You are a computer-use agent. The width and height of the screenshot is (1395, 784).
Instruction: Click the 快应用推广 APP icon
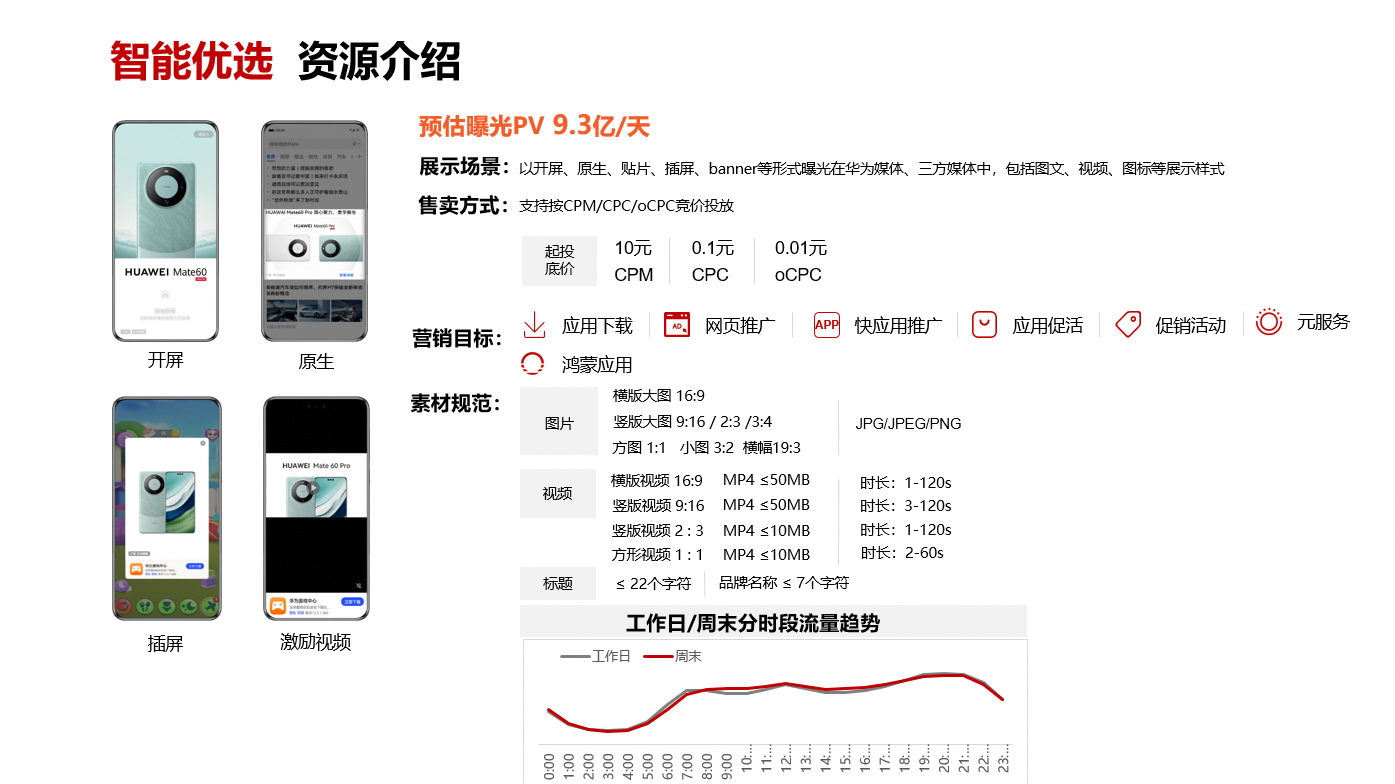coord(827,324)
